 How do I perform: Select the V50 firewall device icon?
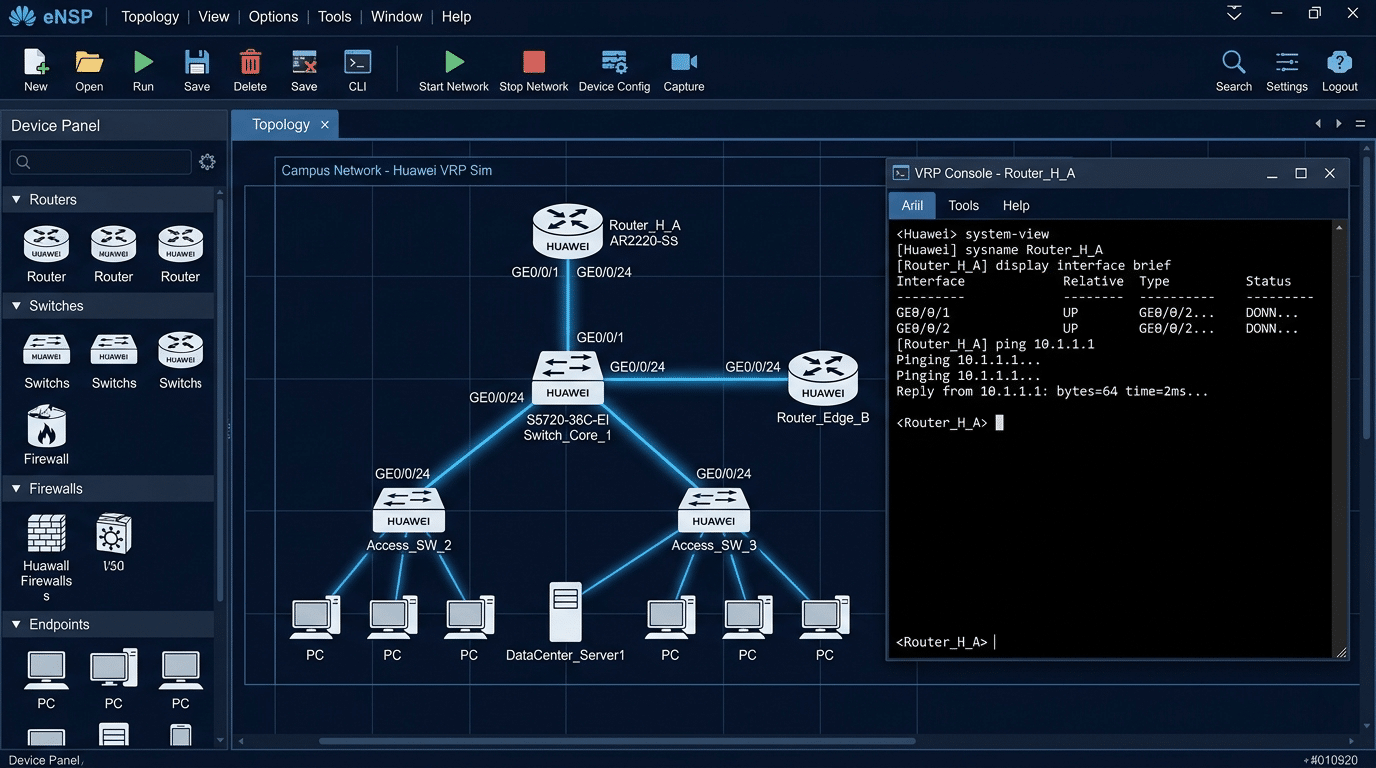pos(113,534)
